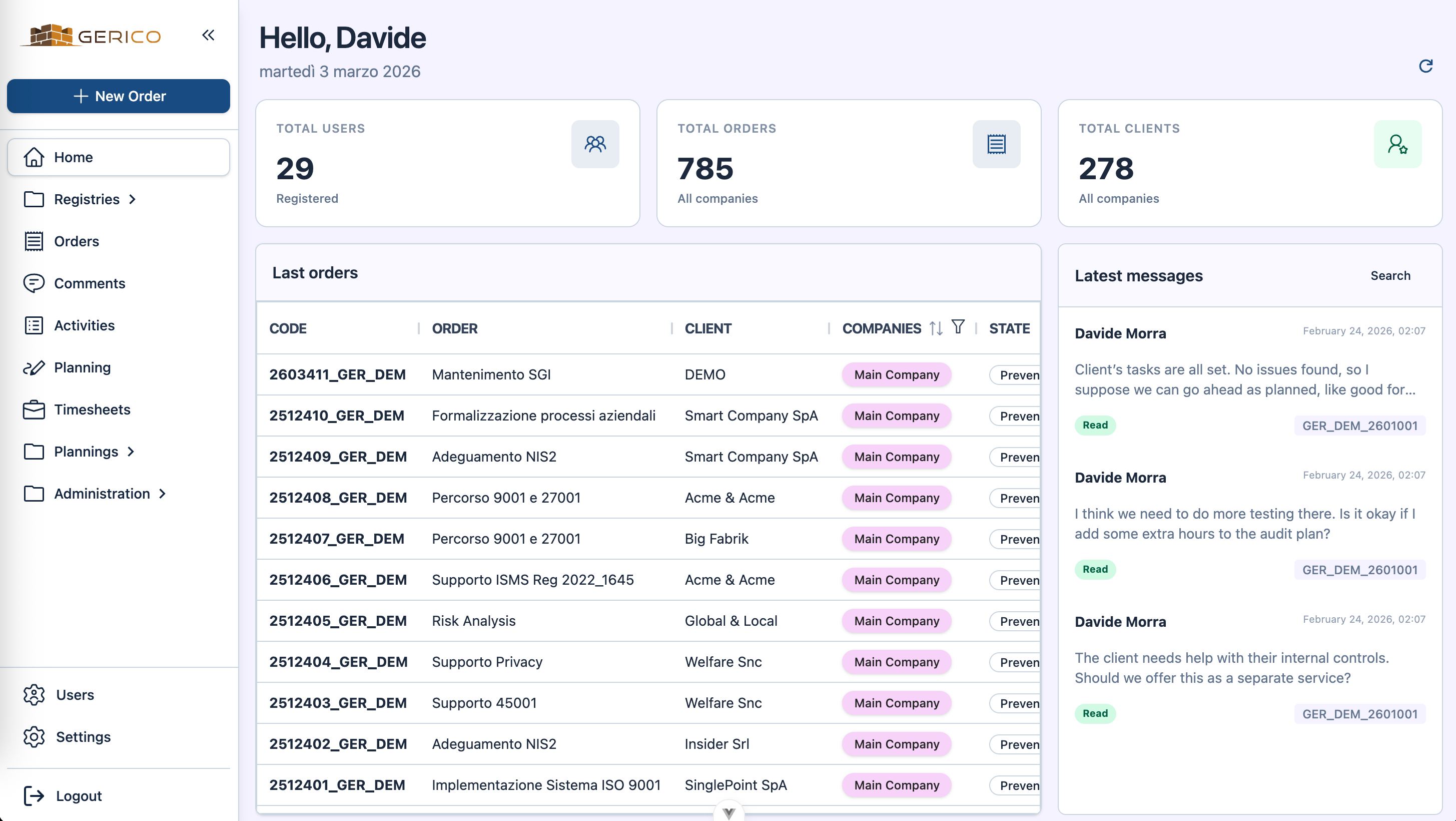This screenshot has height=821, width=1456.
Task: Expand the Plannings menu chevron
Action: point(131,452)
